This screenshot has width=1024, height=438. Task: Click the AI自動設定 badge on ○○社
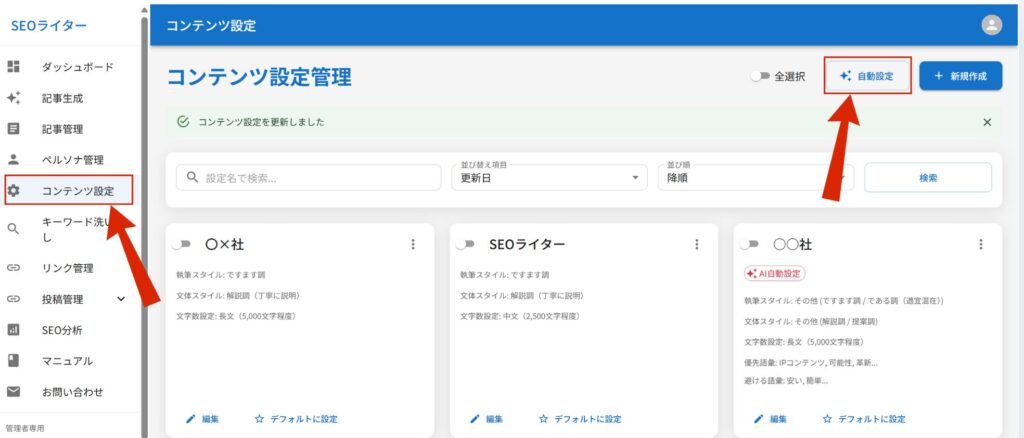pyautogui.click(x=775, y=273)
